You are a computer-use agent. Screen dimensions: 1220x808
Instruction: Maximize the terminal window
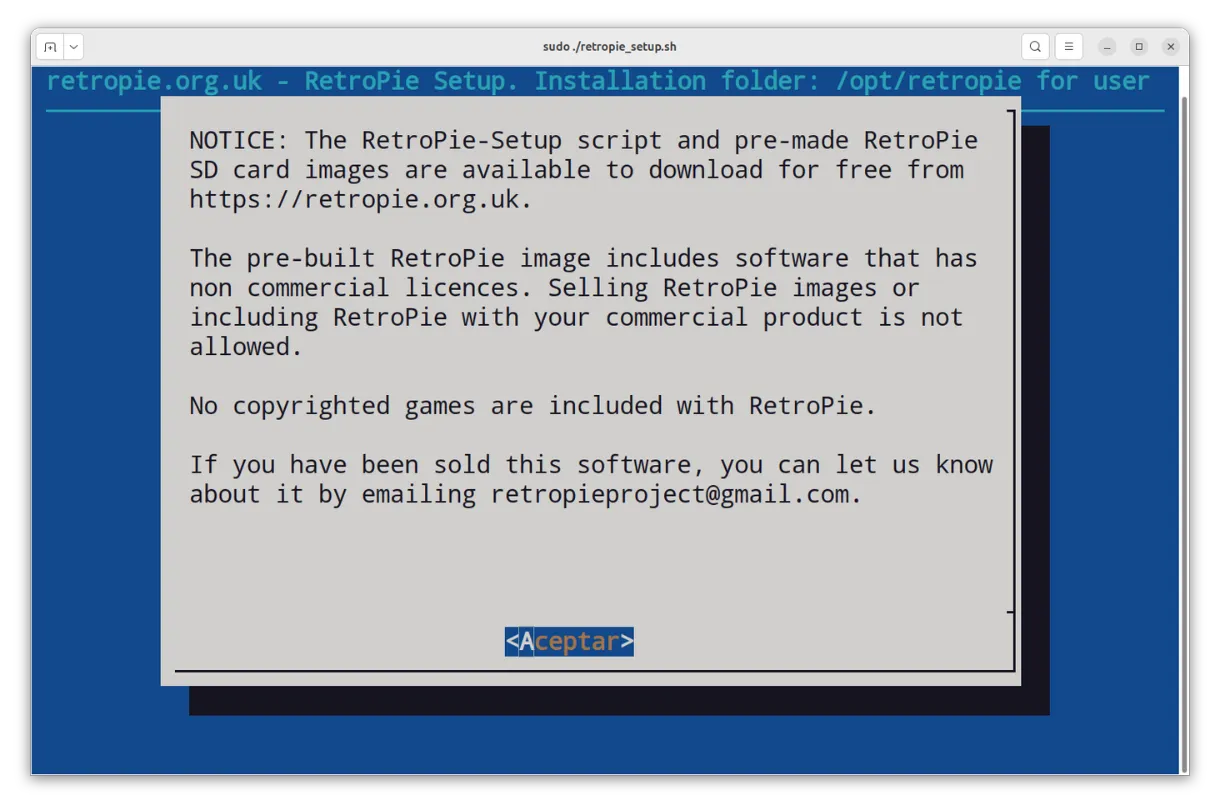tap(1138, 47)
